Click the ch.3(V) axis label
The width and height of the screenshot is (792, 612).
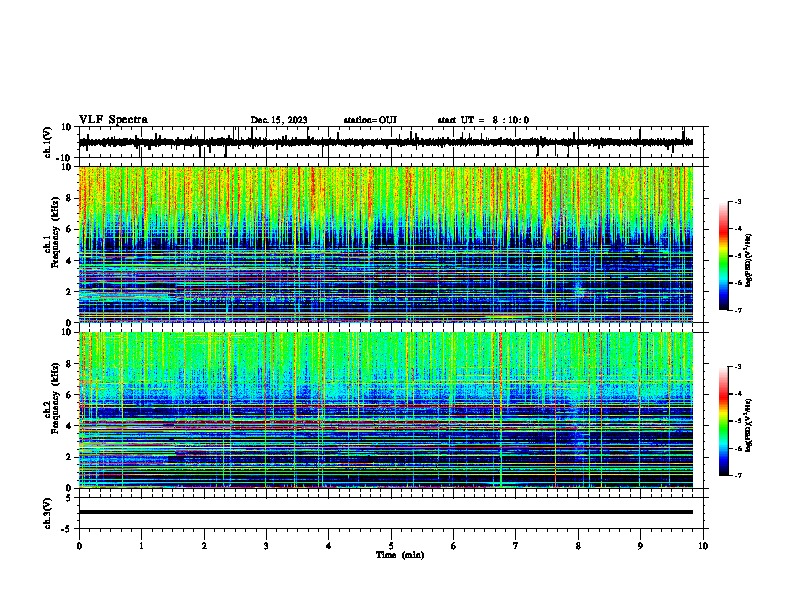pos(48,513)
